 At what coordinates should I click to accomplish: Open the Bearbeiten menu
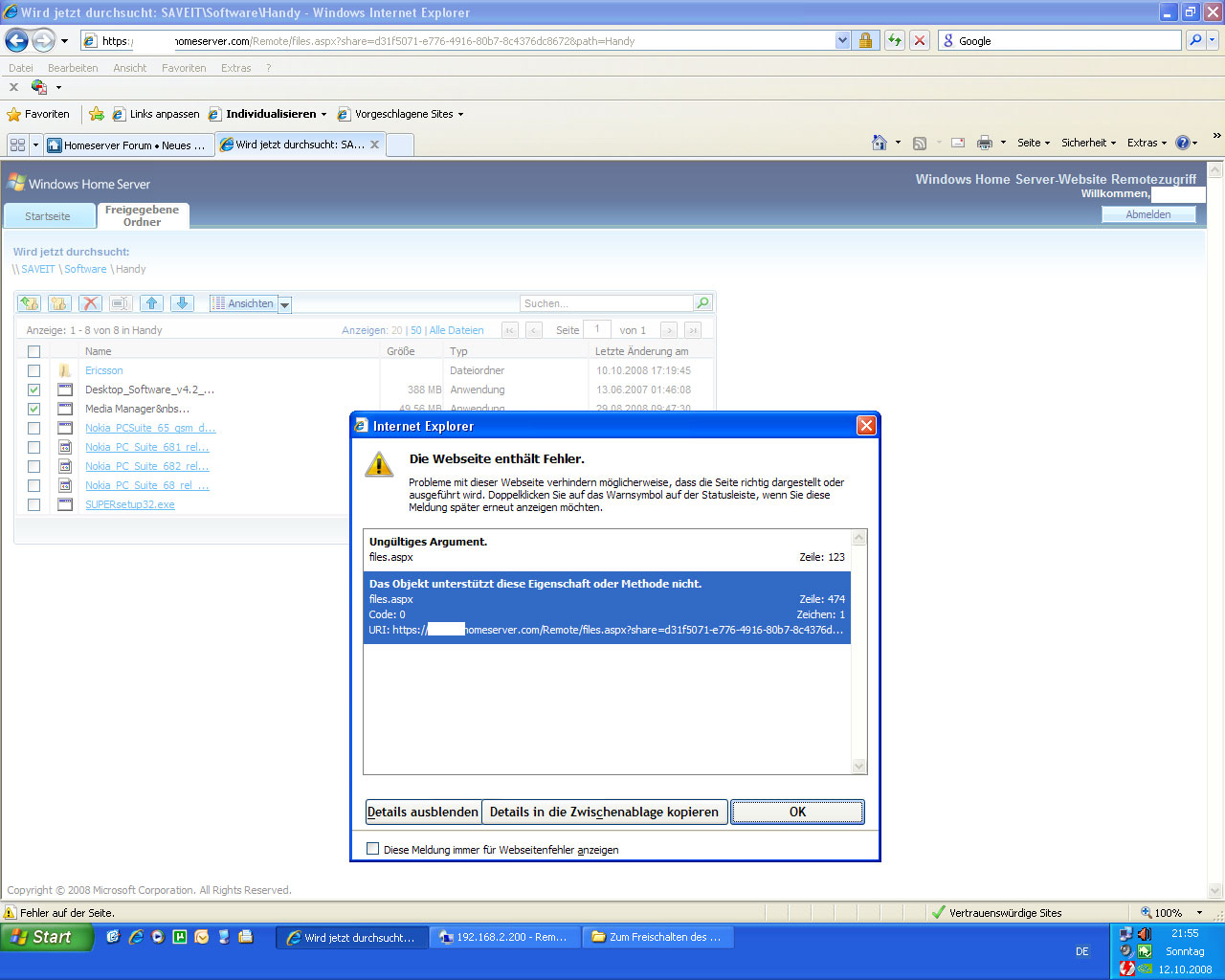point(73,68)
